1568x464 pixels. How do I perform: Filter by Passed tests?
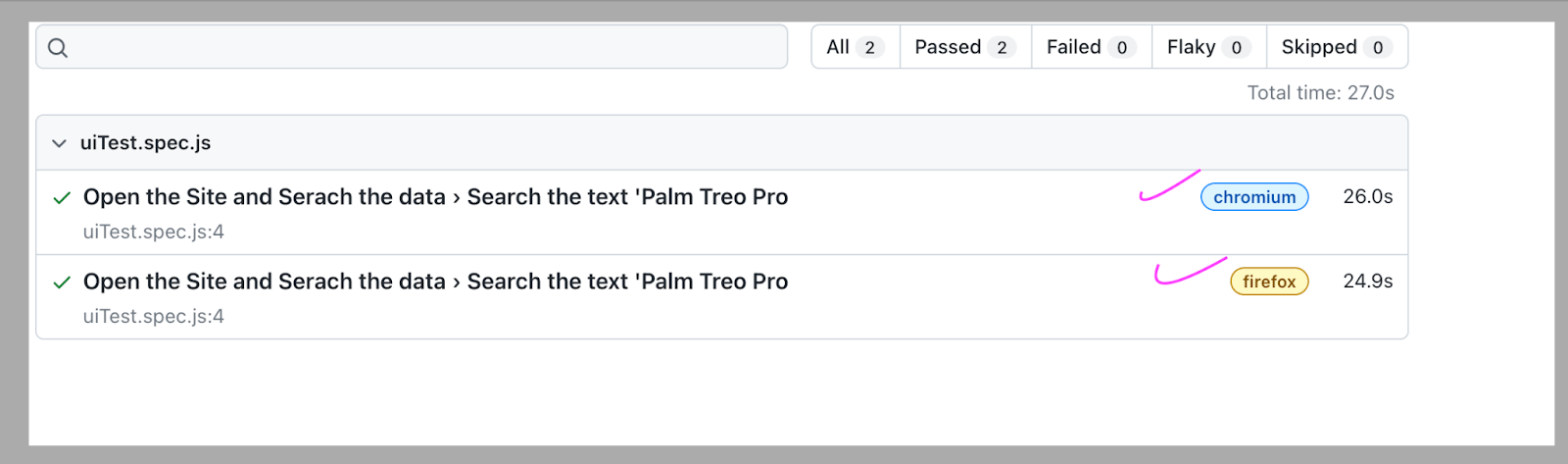tap(964, 47)
